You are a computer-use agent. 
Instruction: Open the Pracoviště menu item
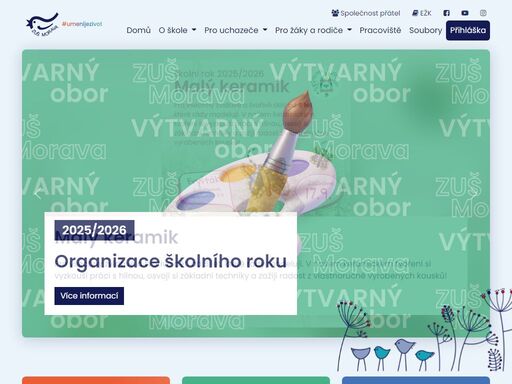380,30
